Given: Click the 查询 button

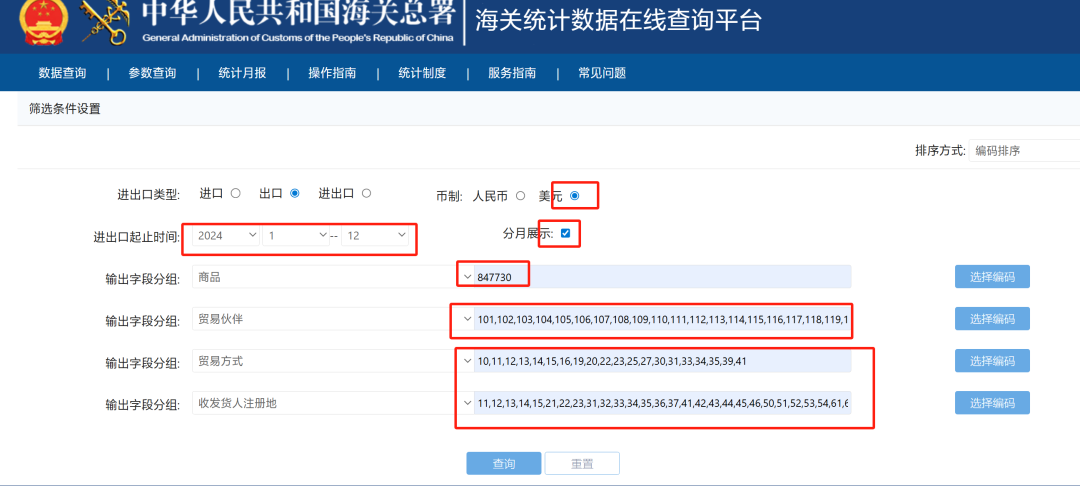Looking at the screenshot, I should tap(503, 463).
